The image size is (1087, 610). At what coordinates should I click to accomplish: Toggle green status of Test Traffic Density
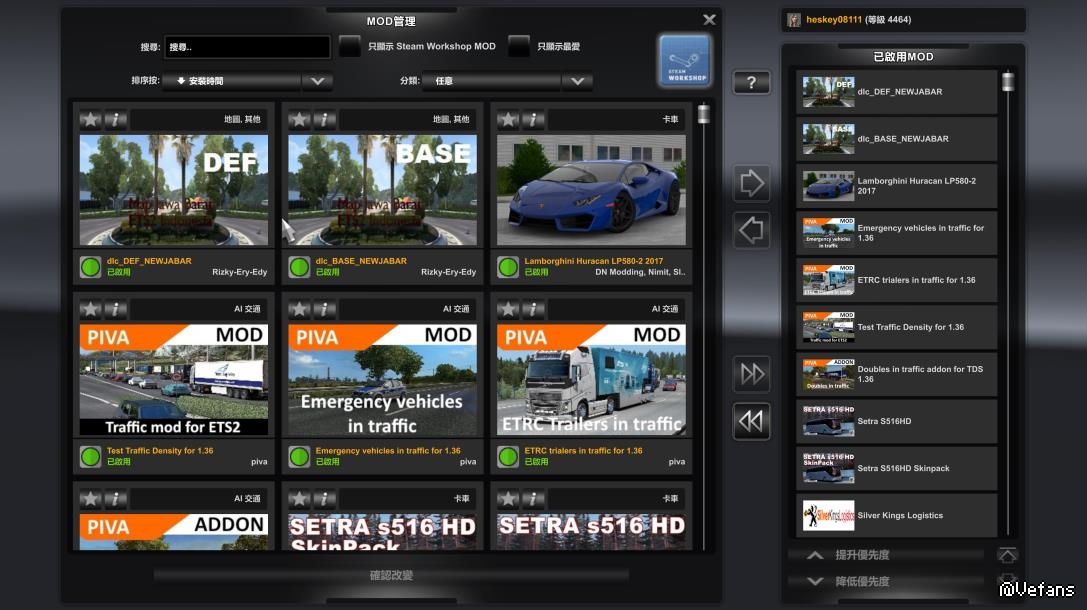(x=91, y=457)
